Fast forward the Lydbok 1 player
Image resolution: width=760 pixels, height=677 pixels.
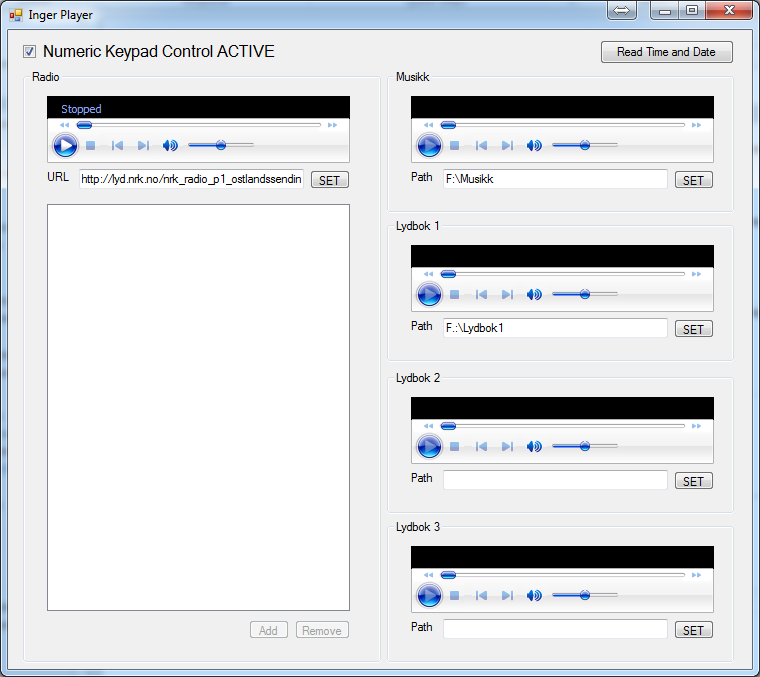tap(696, 274)
